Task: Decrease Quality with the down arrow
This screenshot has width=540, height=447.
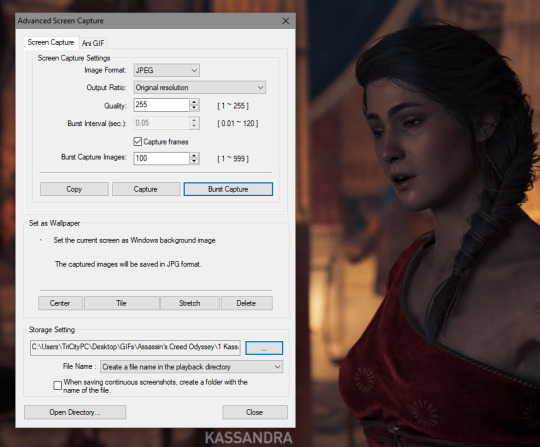Action: (x=194, y=108)
